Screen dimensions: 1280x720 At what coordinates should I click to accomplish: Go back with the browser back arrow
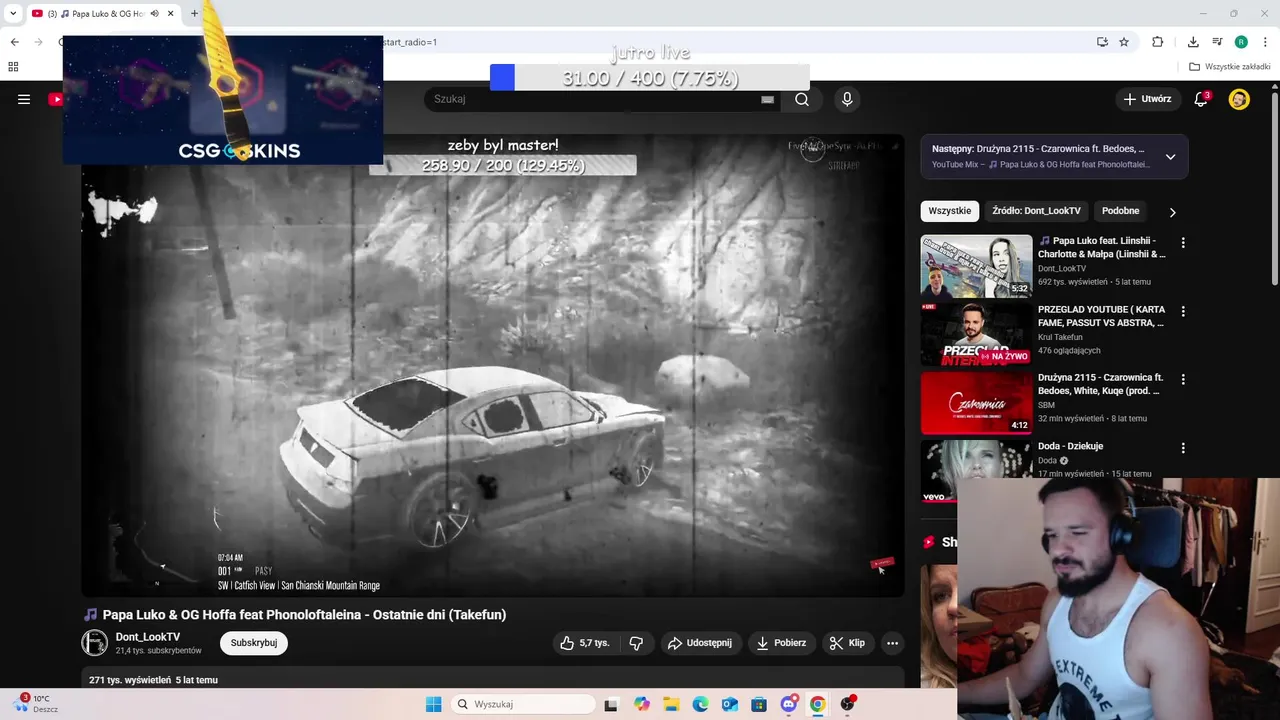[x=14, y=42]
